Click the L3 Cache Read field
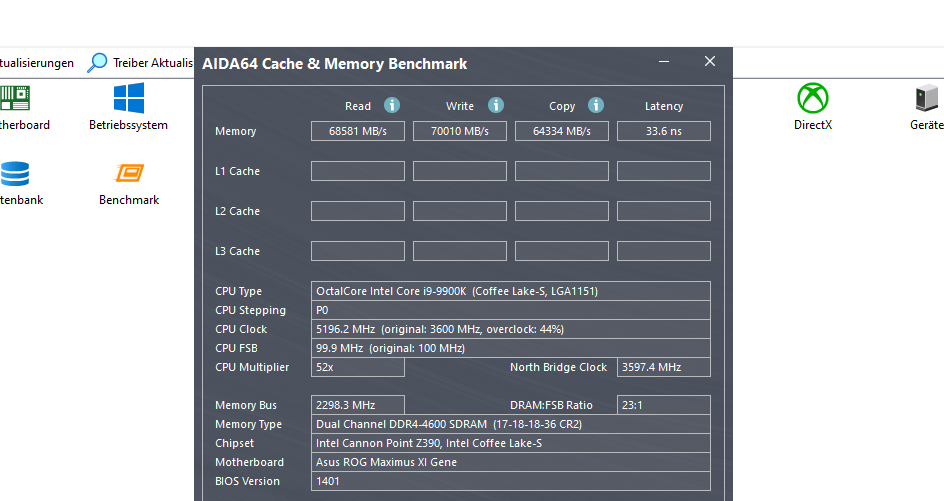The width and height of the screenshot is (944, 501). [x=358, y=251]
